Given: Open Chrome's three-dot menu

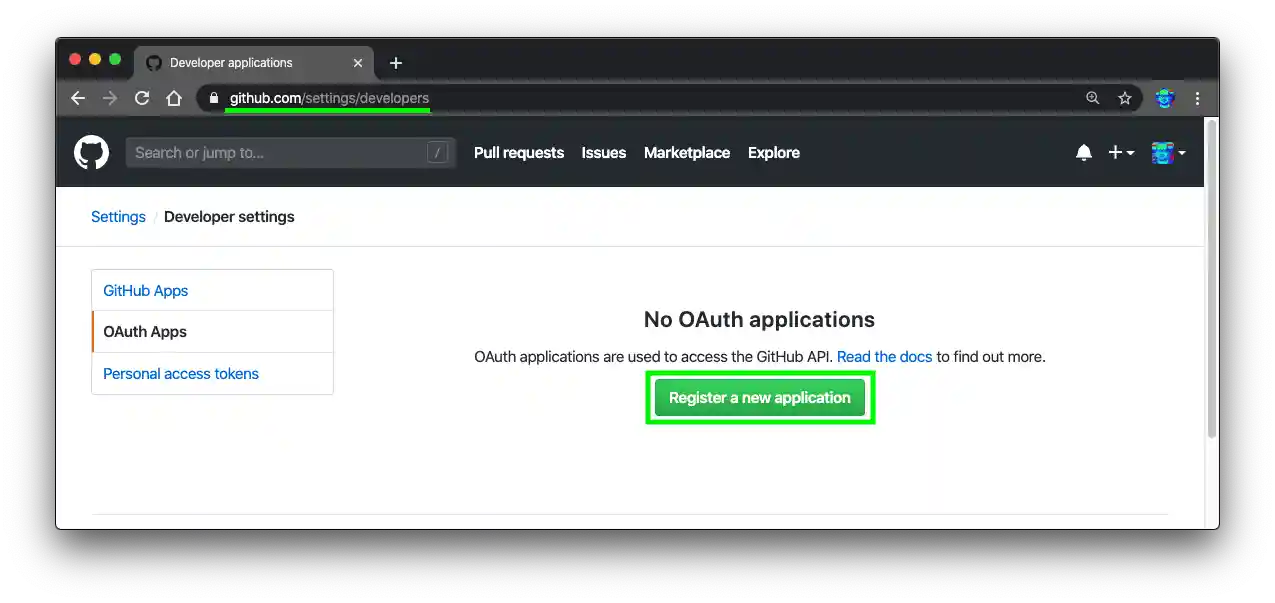Looking at the screenshot, I should click(x=1197, y=98).
